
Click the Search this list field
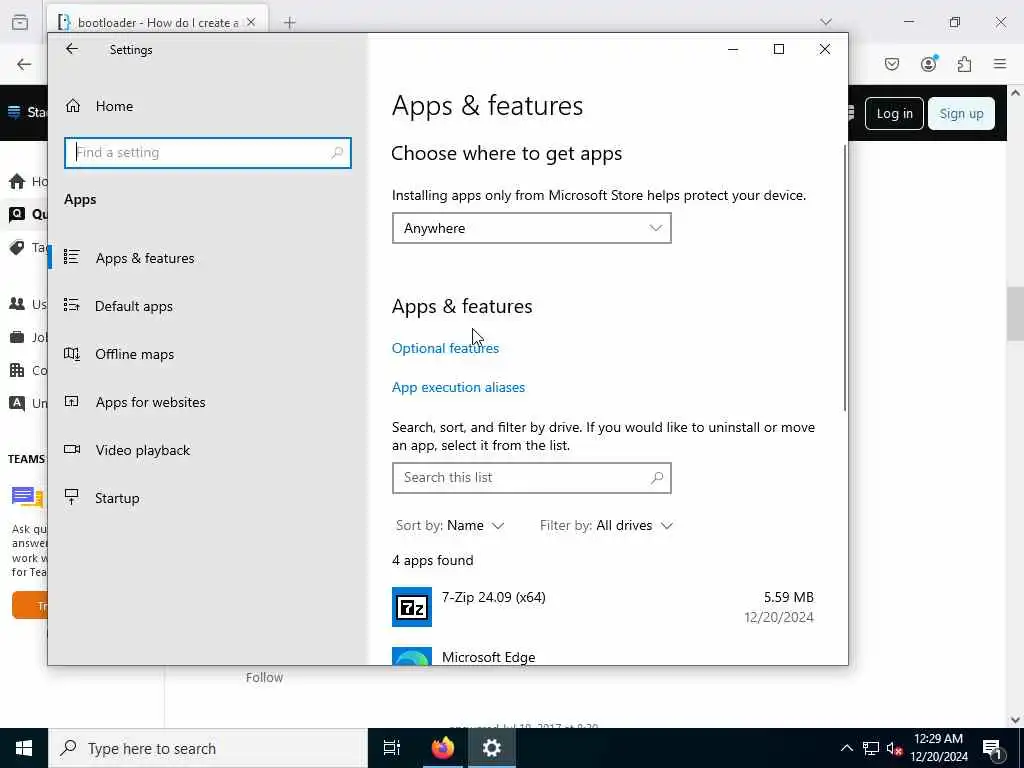(x=532, y=478)
